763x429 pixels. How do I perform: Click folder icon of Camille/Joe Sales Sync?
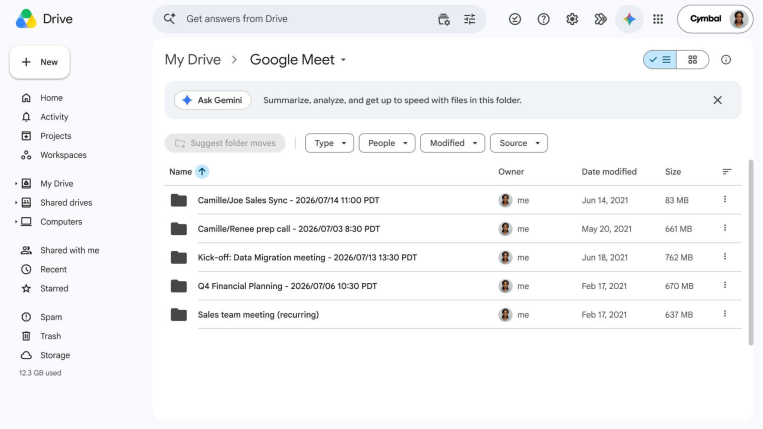coord(179,200)
